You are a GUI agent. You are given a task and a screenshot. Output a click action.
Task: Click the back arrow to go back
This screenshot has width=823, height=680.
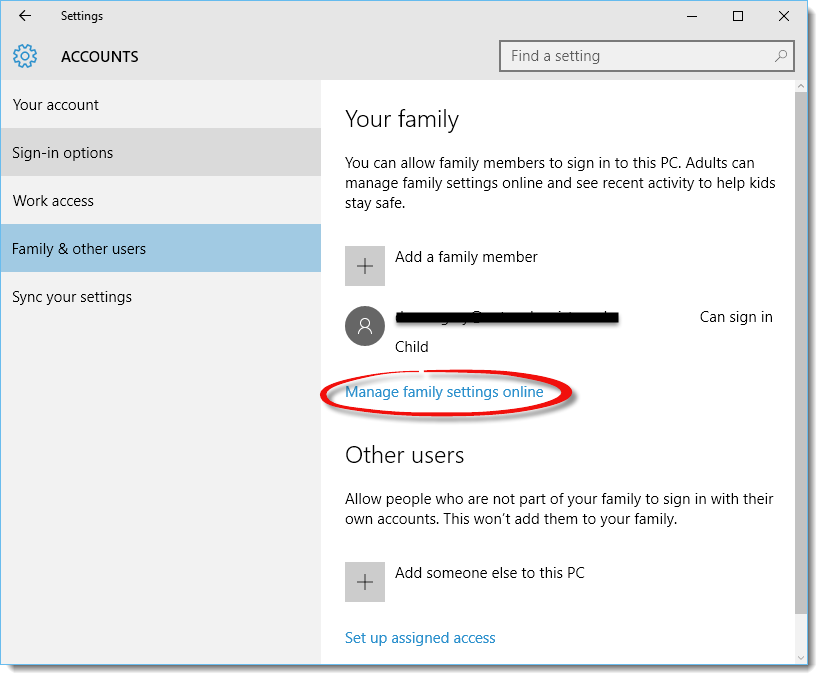(24, 16)
